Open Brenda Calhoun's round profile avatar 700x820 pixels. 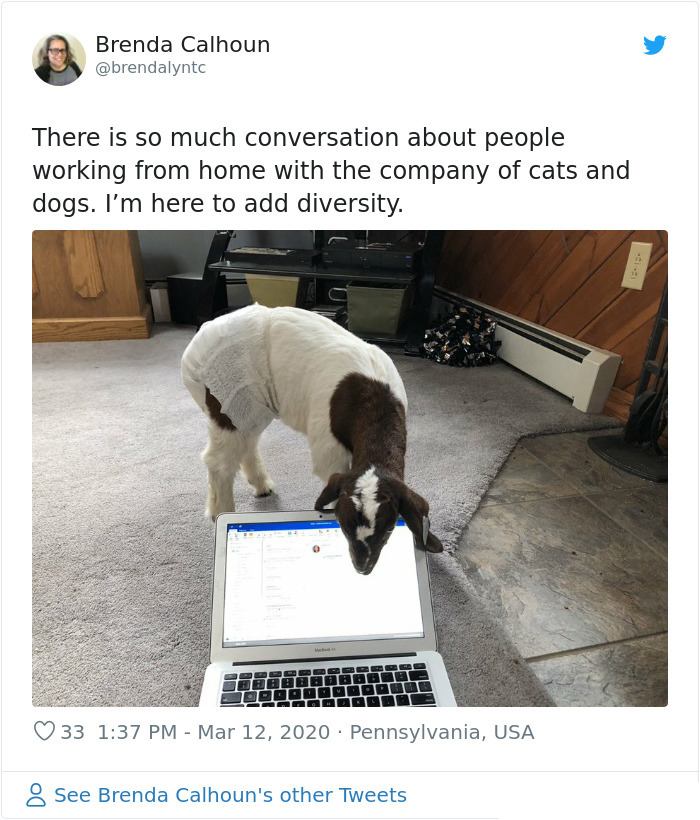59,59
